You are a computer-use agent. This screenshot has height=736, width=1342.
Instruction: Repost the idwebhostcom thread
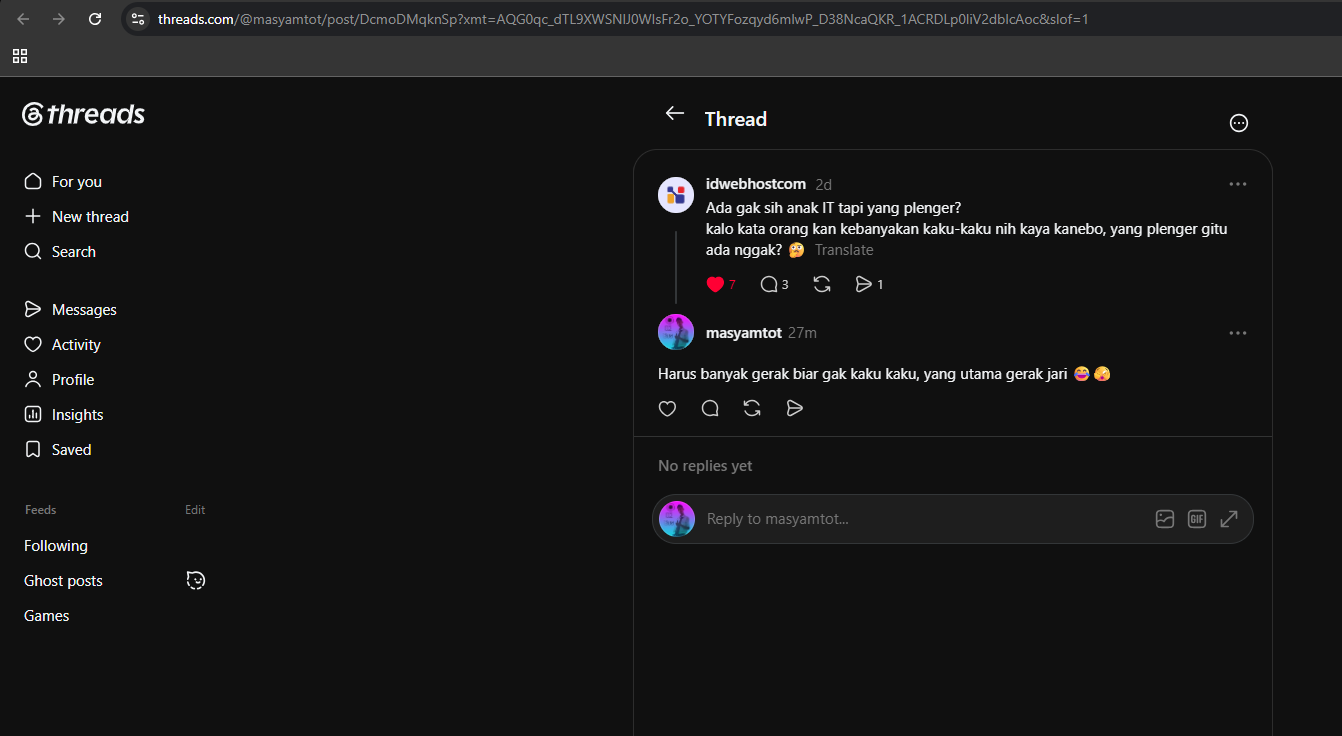click(822, 284)
